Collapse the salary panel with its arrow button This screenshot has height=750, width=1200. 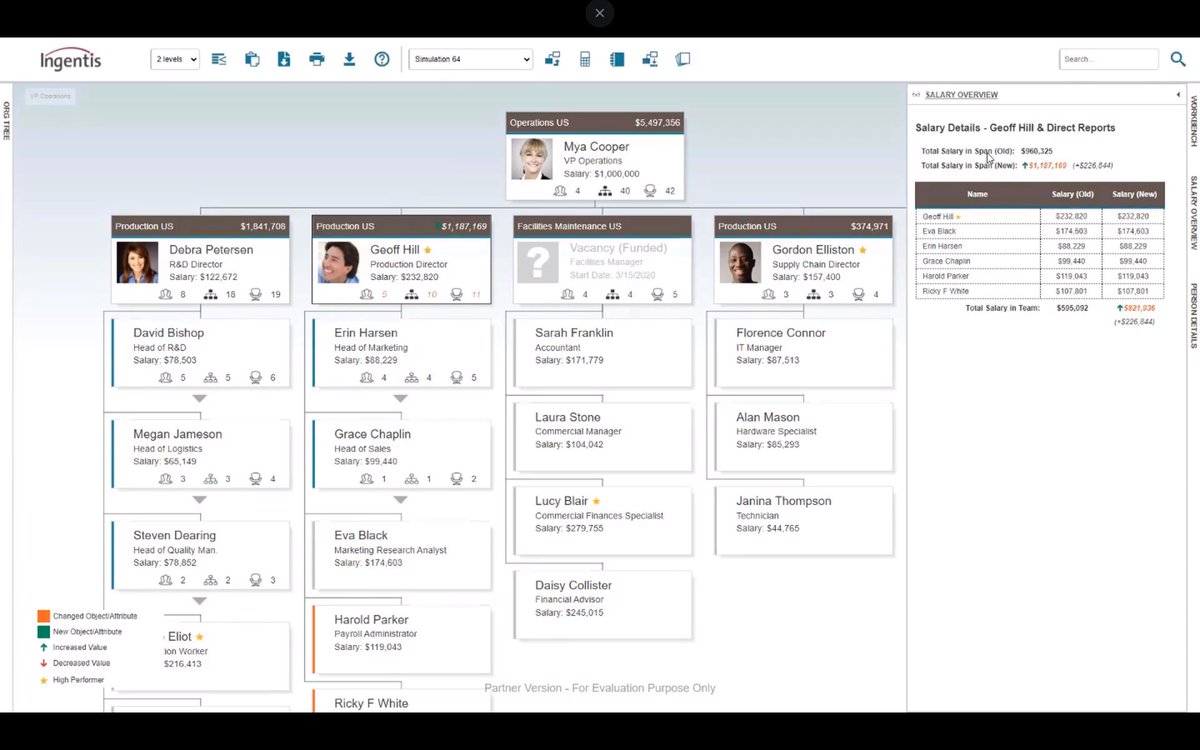tap(1176, 94)
